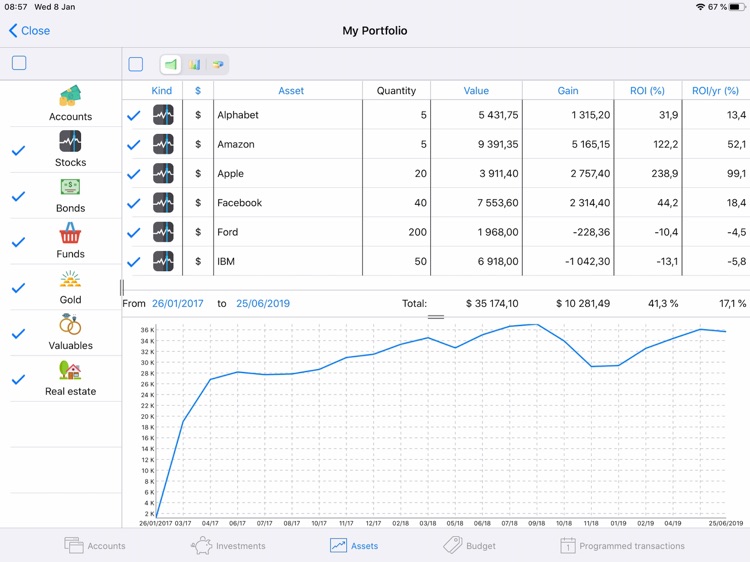Toggle the Gold category checkmark
750x562 pixels.
18,288
